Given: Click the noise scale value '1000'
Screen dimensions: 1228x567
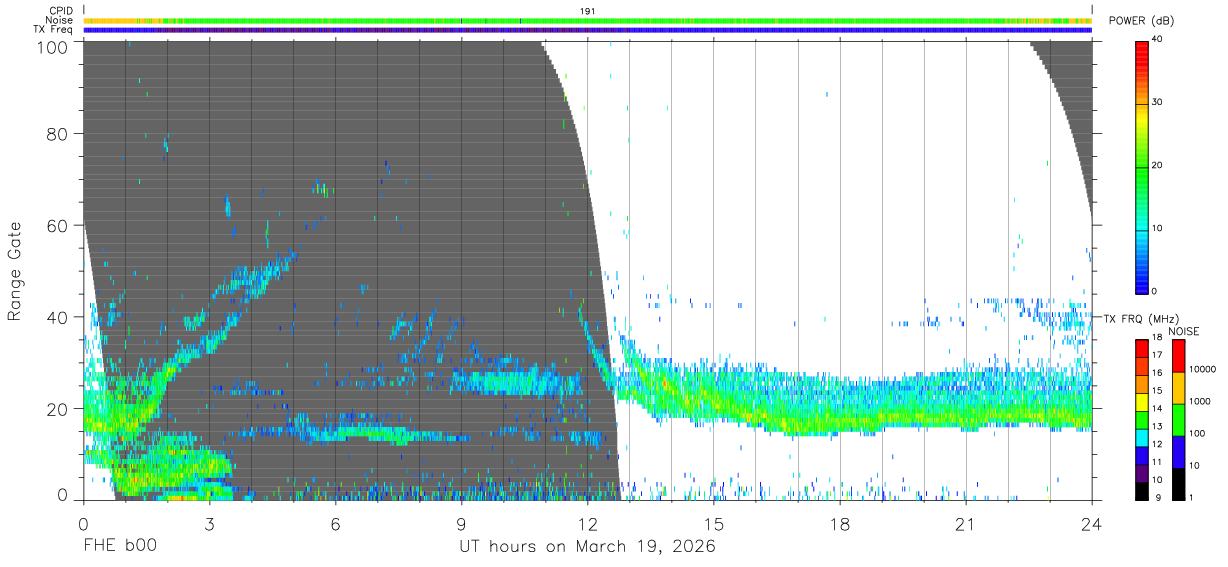Looking at the screenshot, I should [1199, 401].
